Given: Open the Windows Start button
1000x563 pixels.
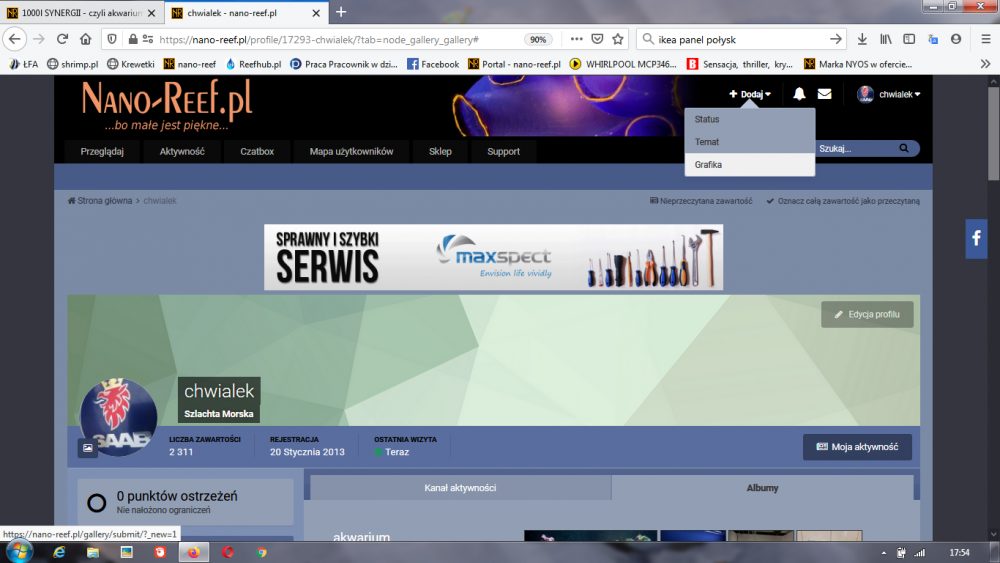Looking at the screenshot, I should tap(18, 551).
